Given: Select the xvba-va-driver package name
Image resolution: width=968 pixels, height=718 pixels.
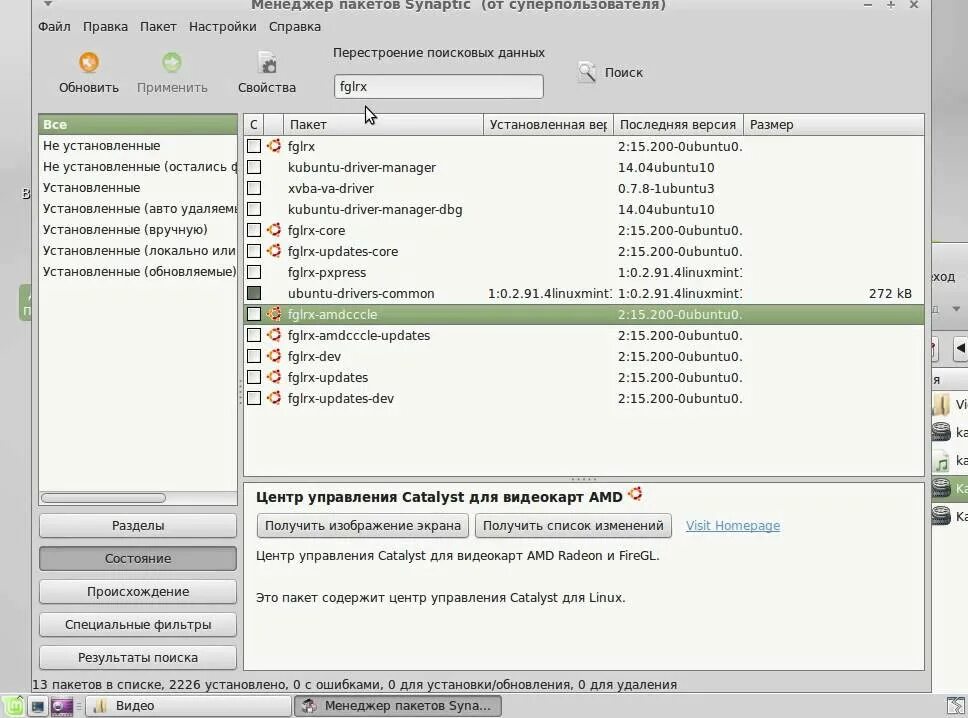Looking at the screenshot, I should (330, 188).
